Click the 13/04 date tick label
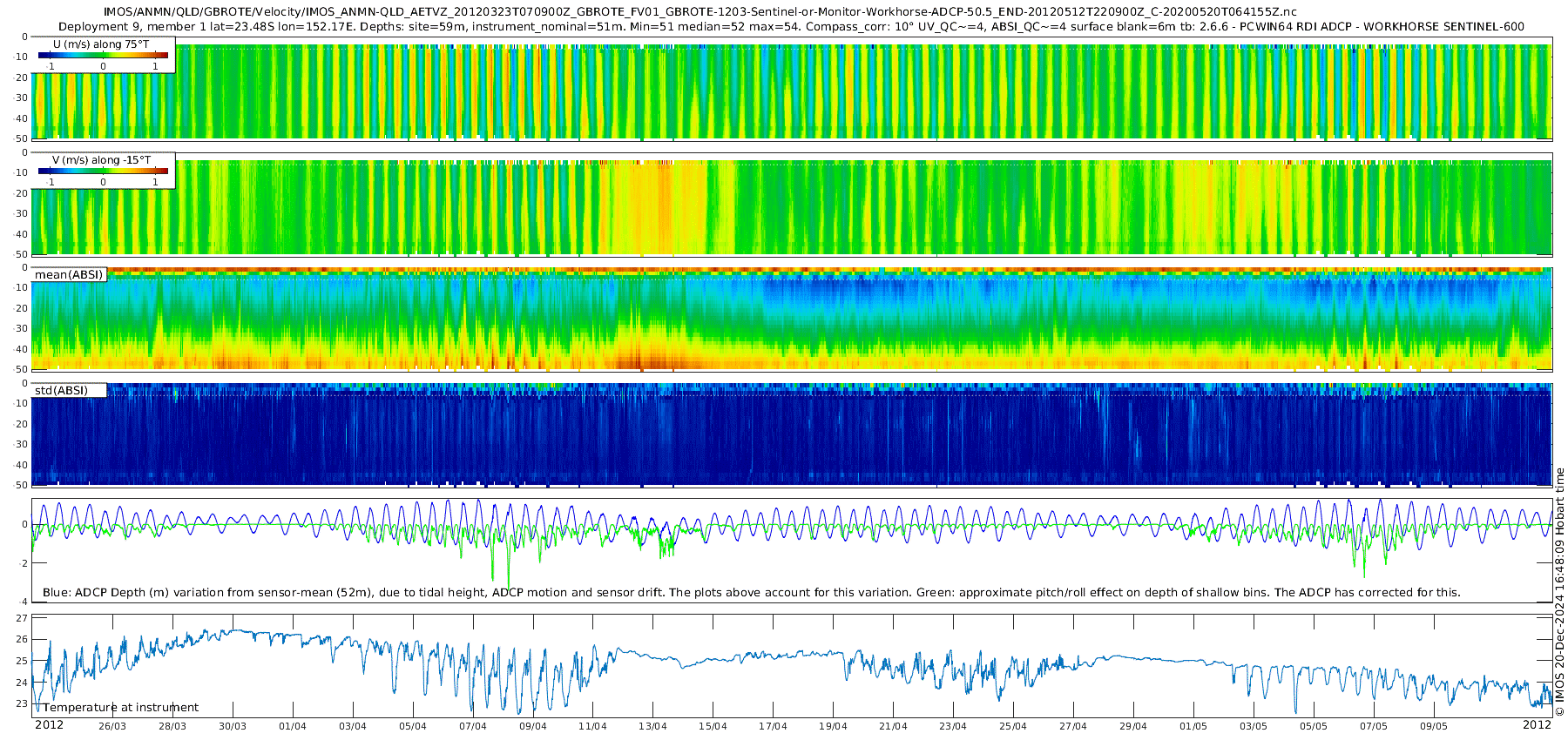The image size is (1568, 740). tap(652, 726)
